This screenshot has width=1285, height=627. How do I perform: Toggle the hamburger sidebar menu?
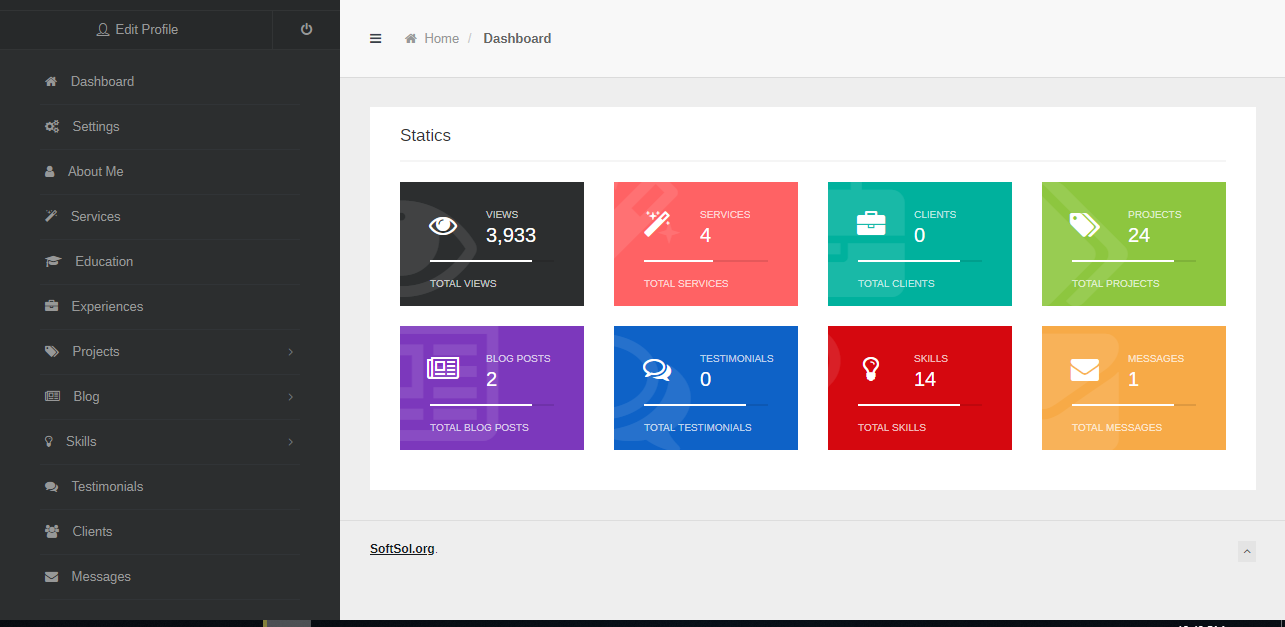pyautogui.click(x=376, y=39)
